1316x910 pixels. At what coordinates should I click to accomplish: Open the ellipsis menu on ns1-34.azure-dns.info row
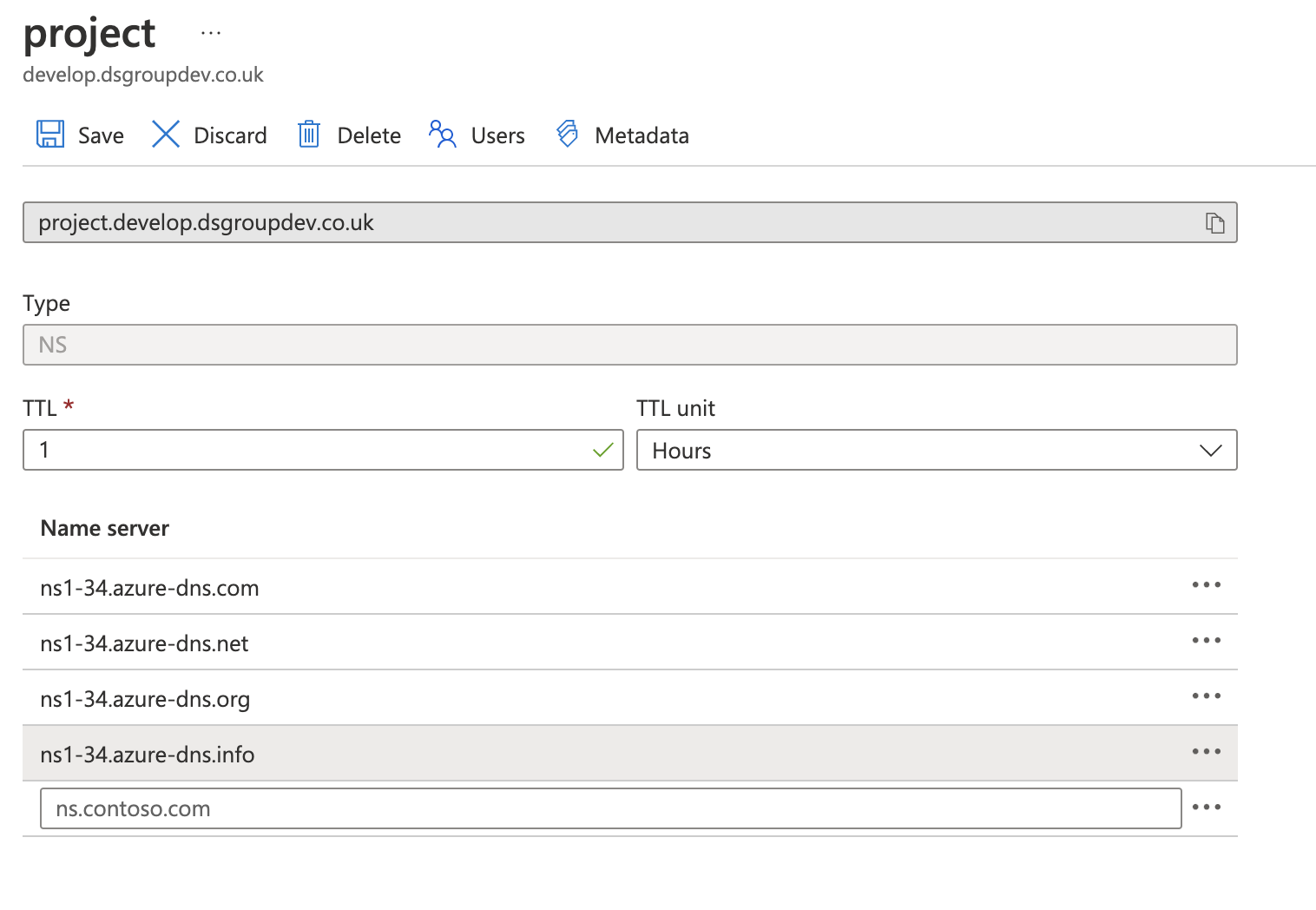[x=1207, y=752]
